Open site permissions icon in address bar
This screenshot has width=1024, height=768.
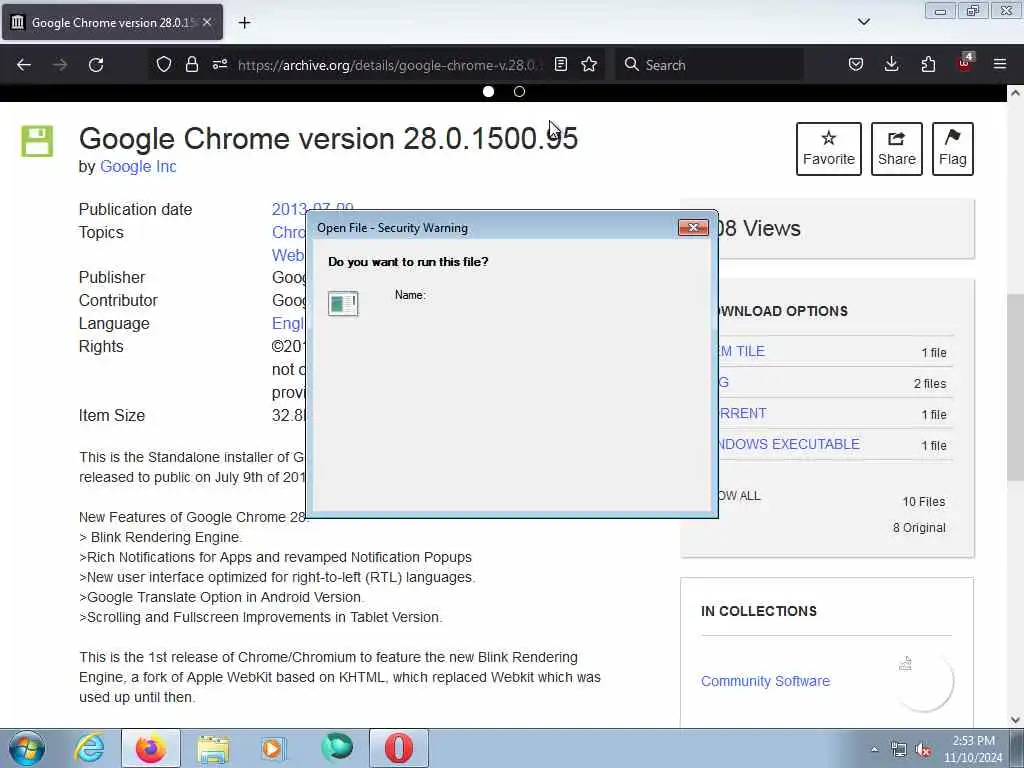tap(219, 64)
